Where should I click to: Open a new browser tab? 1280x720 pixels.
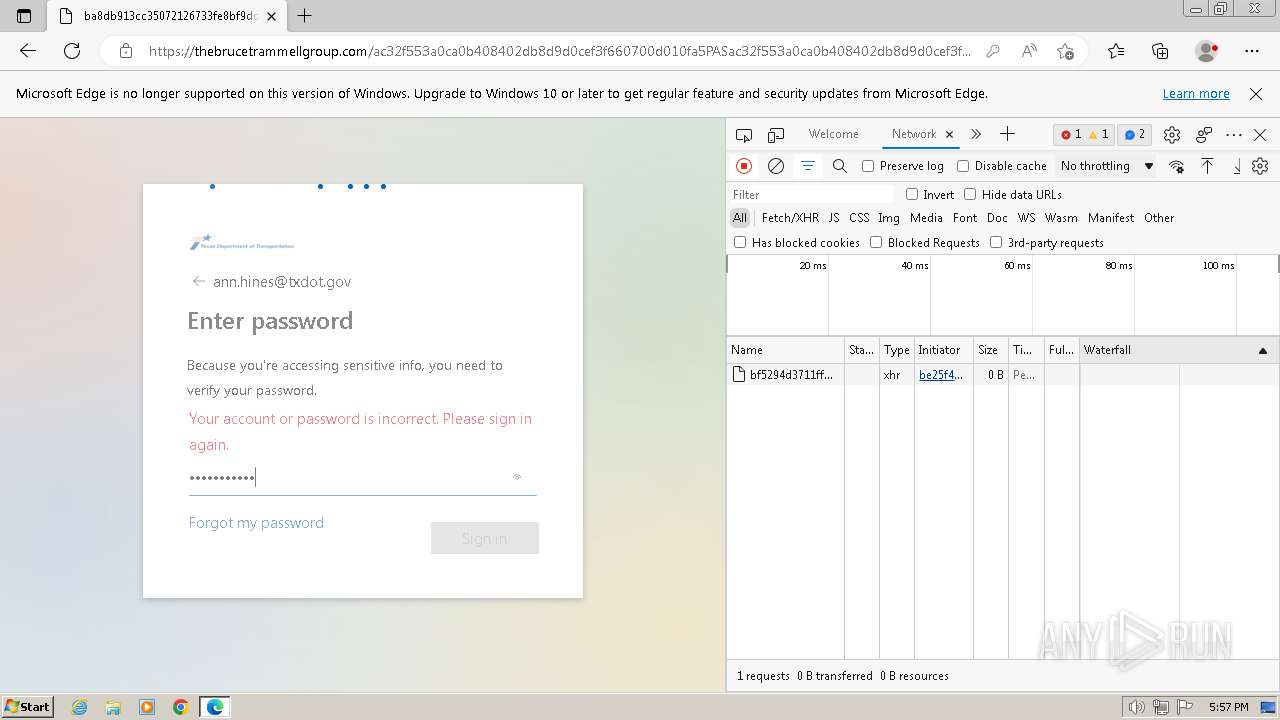click(x=305, y=16)
